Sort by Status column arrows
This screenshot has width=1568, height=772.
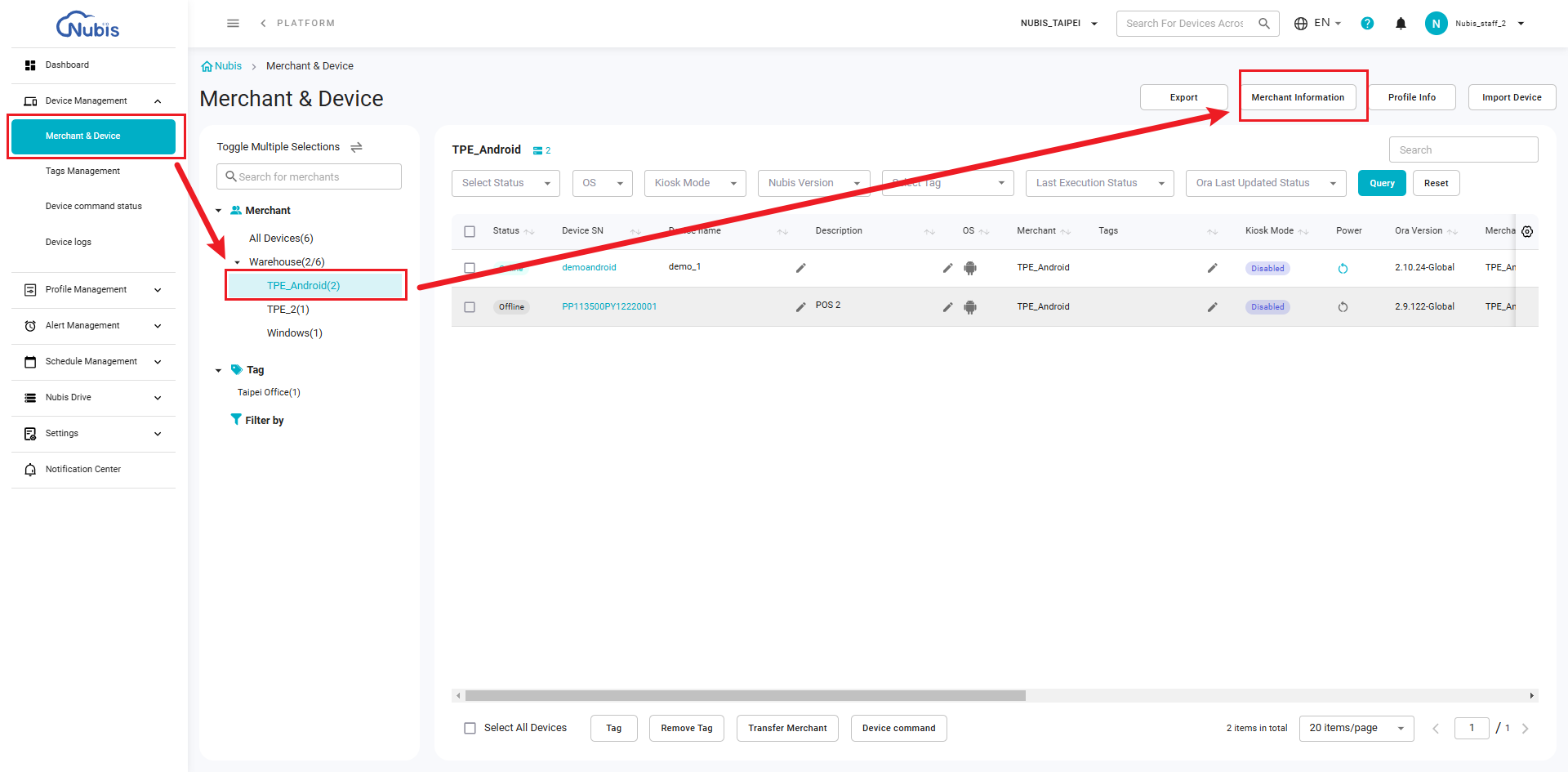click(x=529, y=231)
